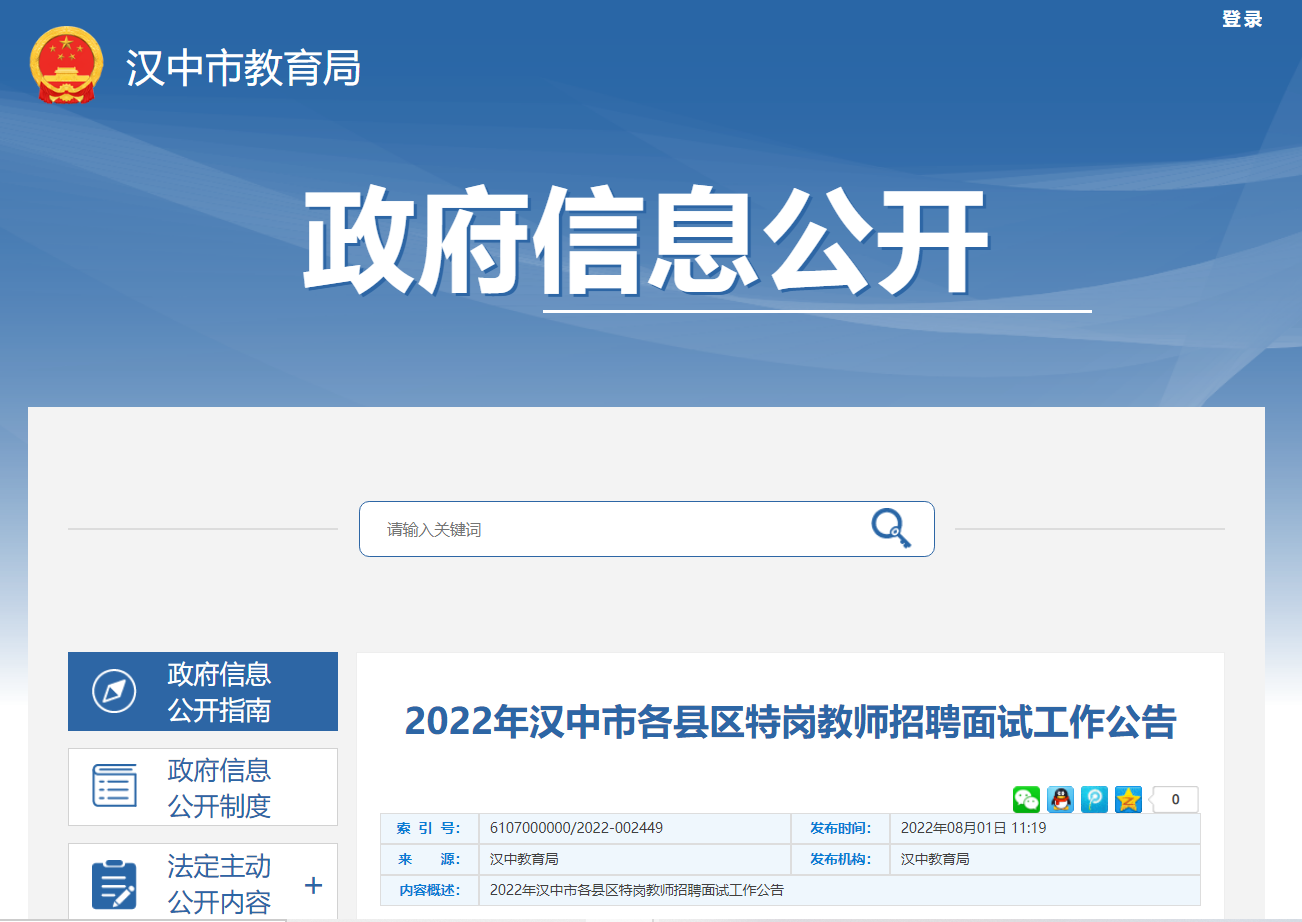Click the magnifier search icon
This screenshot has width=1302, height=922.
(890, 528)
